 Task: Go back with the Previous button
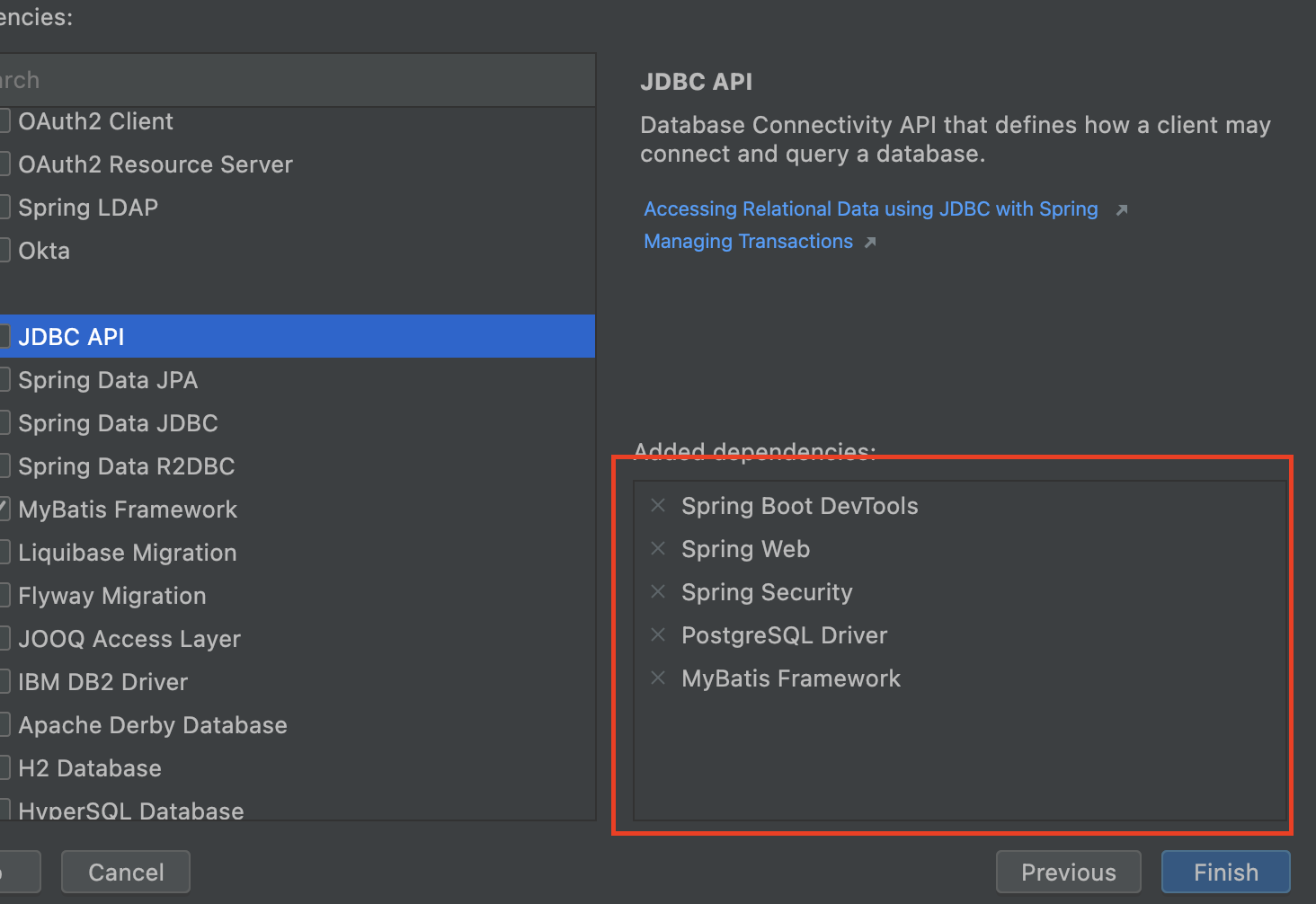[1069, 872]
